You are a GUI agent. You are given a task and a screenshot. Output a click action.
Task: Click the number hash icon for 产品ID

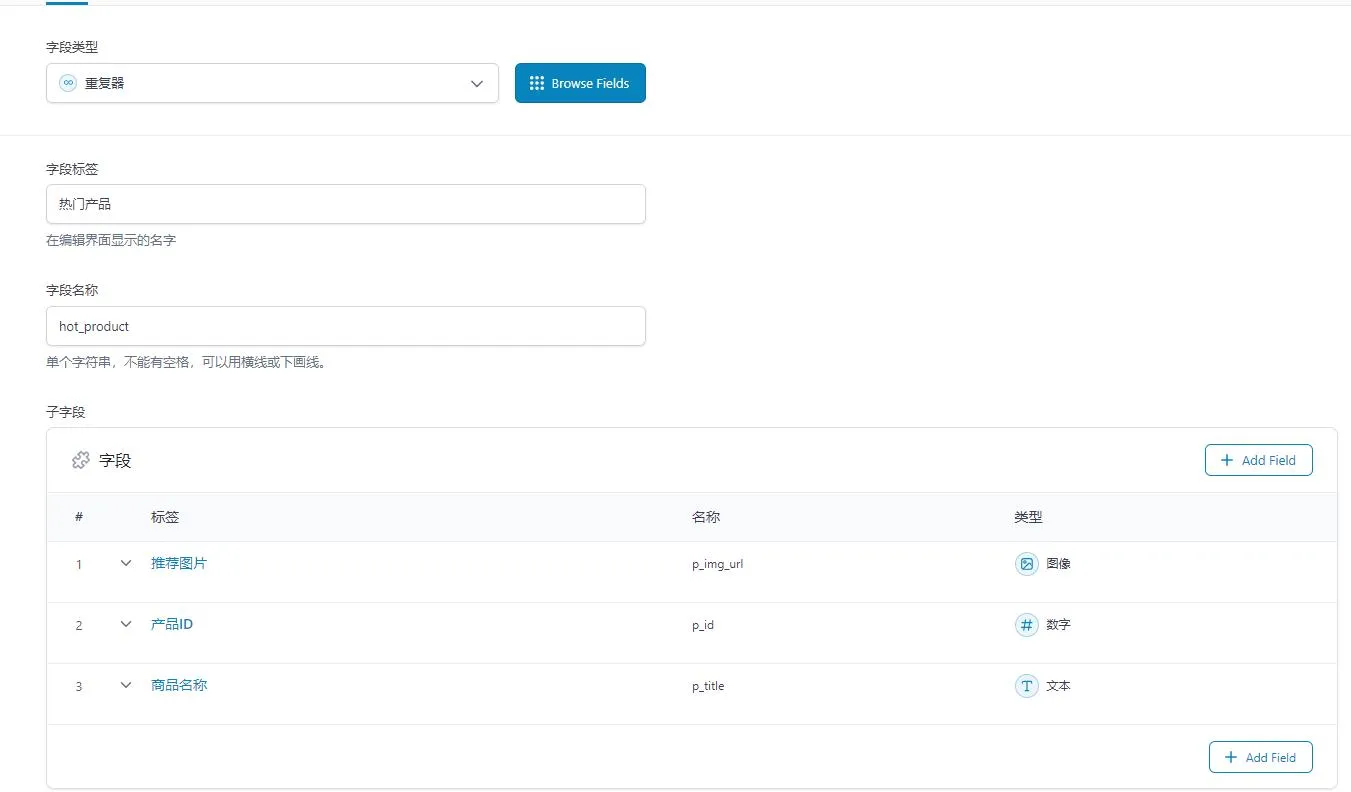[1026, 625]
